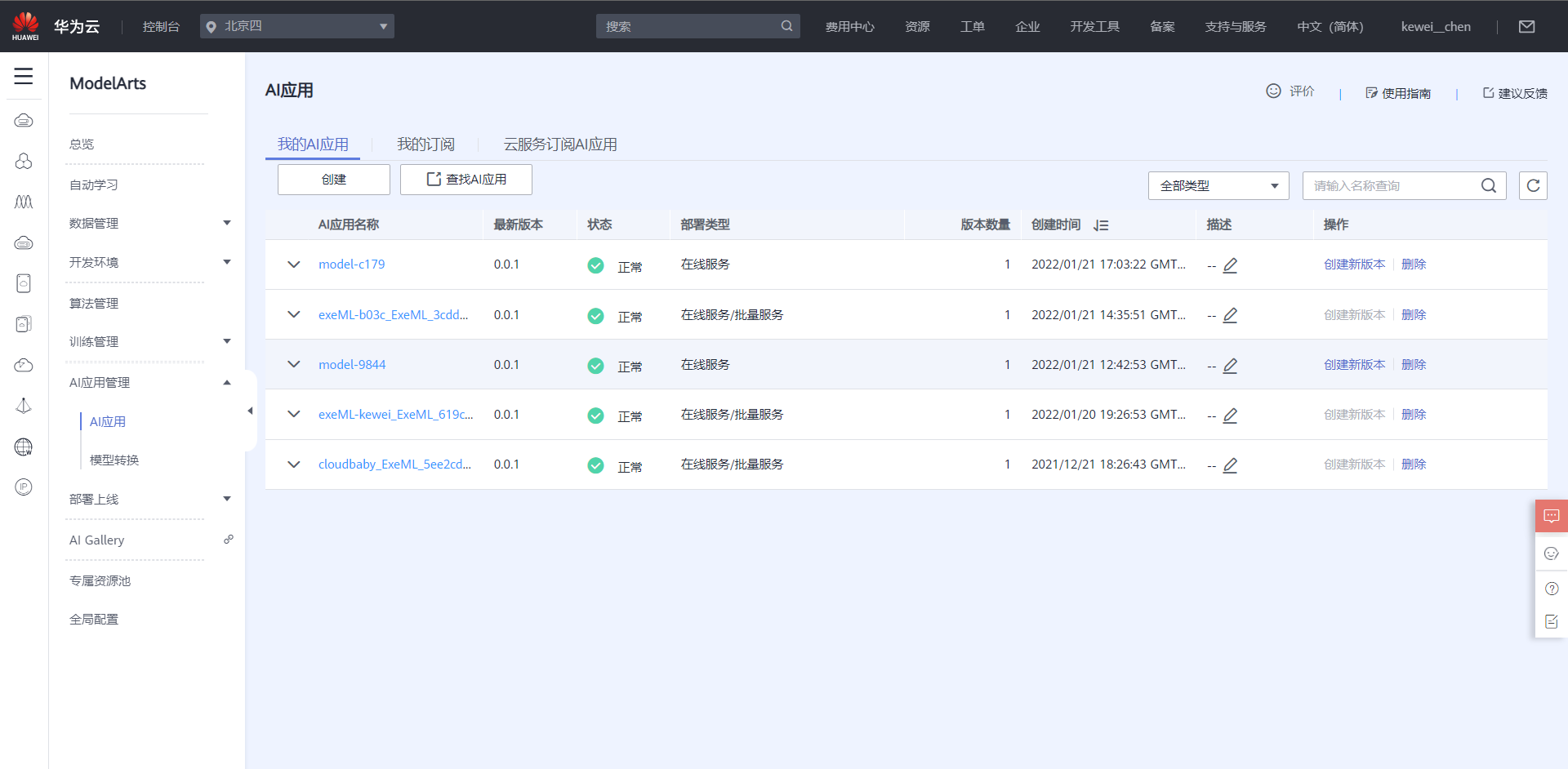This screenshot has width=1568, height=769.
Task: Expand row for exeML-b03c_ExeML_3cdd
Action: pos(294,314)
